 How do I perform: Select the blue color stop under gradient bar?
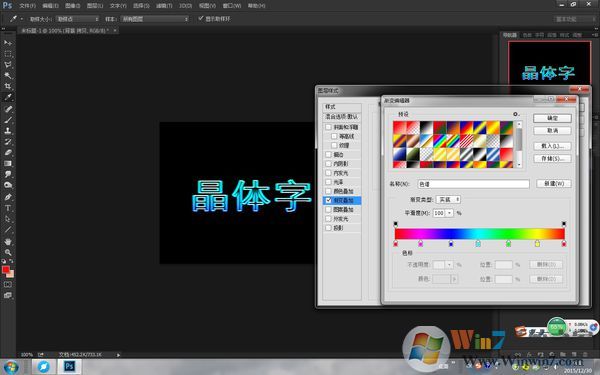click(x=451, y=243)
